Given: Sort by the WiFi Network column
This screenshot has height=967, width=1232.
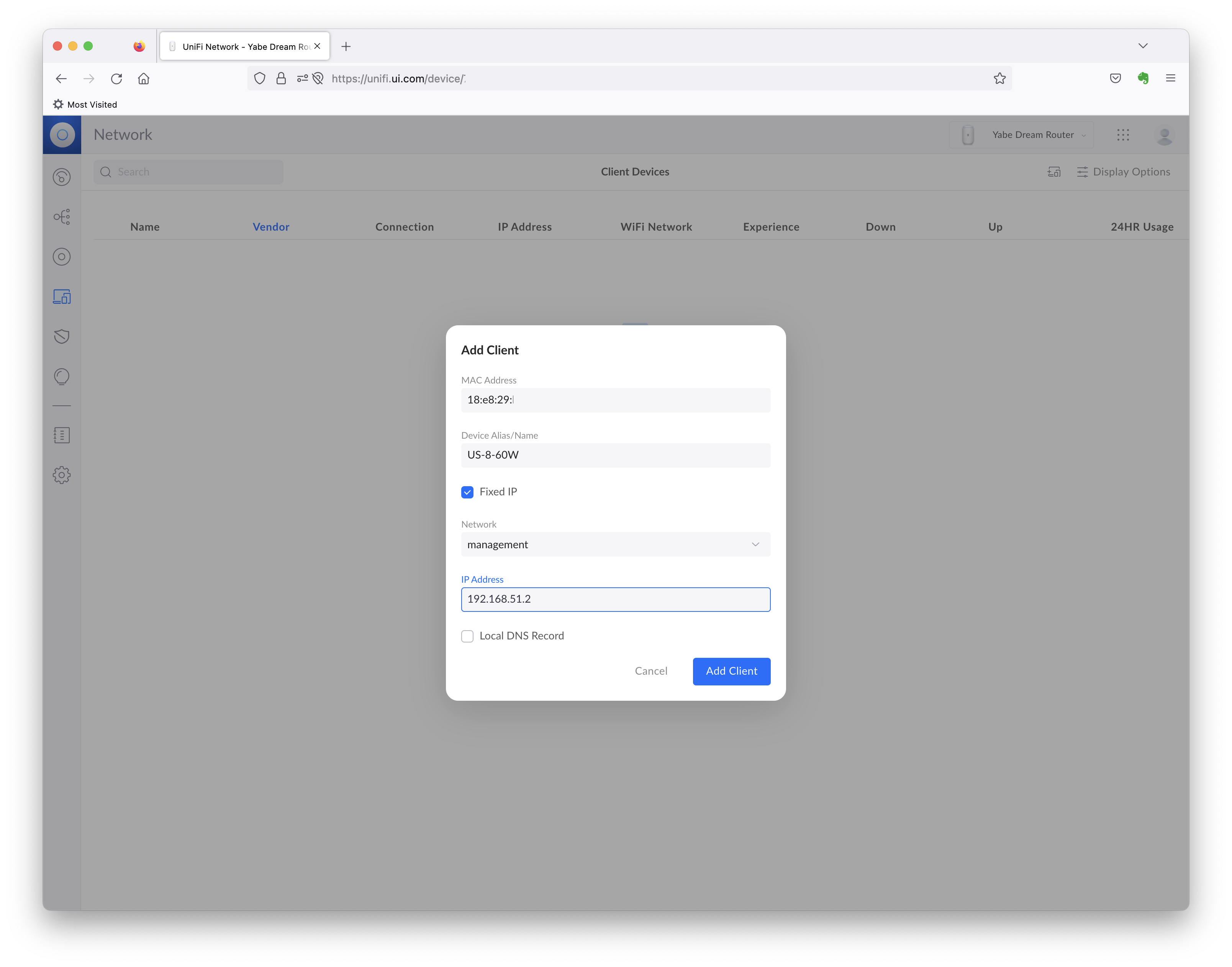Looking at the screenshot, I should pos(656,227).
